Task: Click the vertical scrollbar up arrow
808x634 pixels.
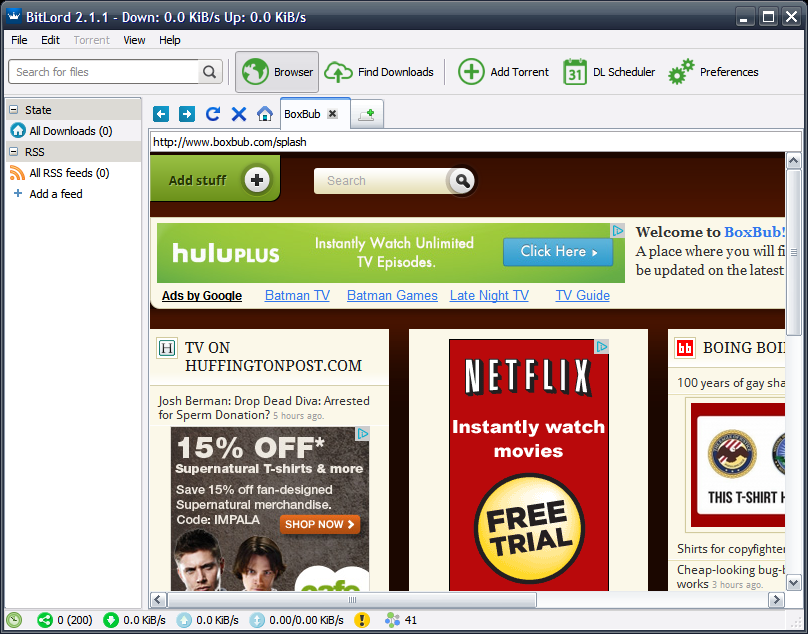Action: point(794,161)
